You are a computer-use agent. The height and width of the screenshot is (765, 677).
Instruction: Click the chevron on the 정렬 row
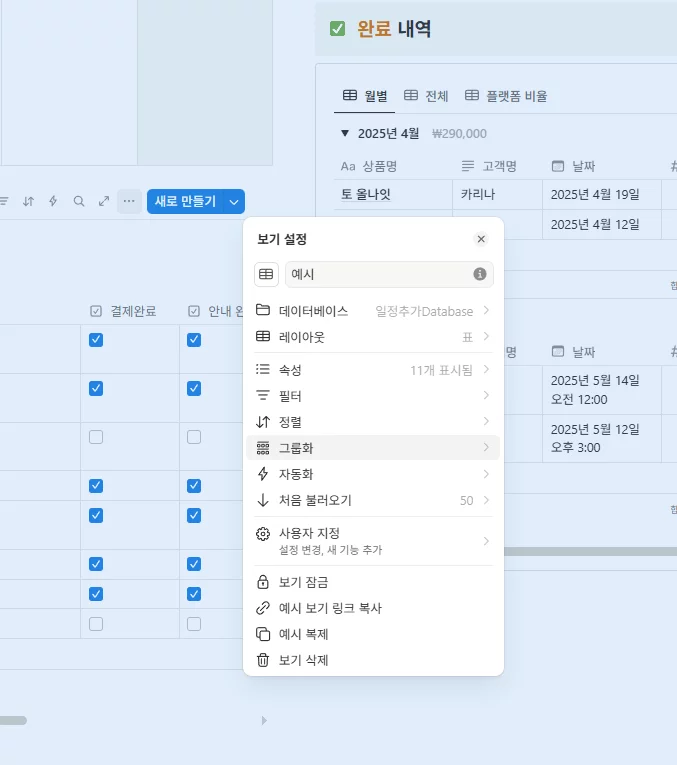tap(486, 421)
